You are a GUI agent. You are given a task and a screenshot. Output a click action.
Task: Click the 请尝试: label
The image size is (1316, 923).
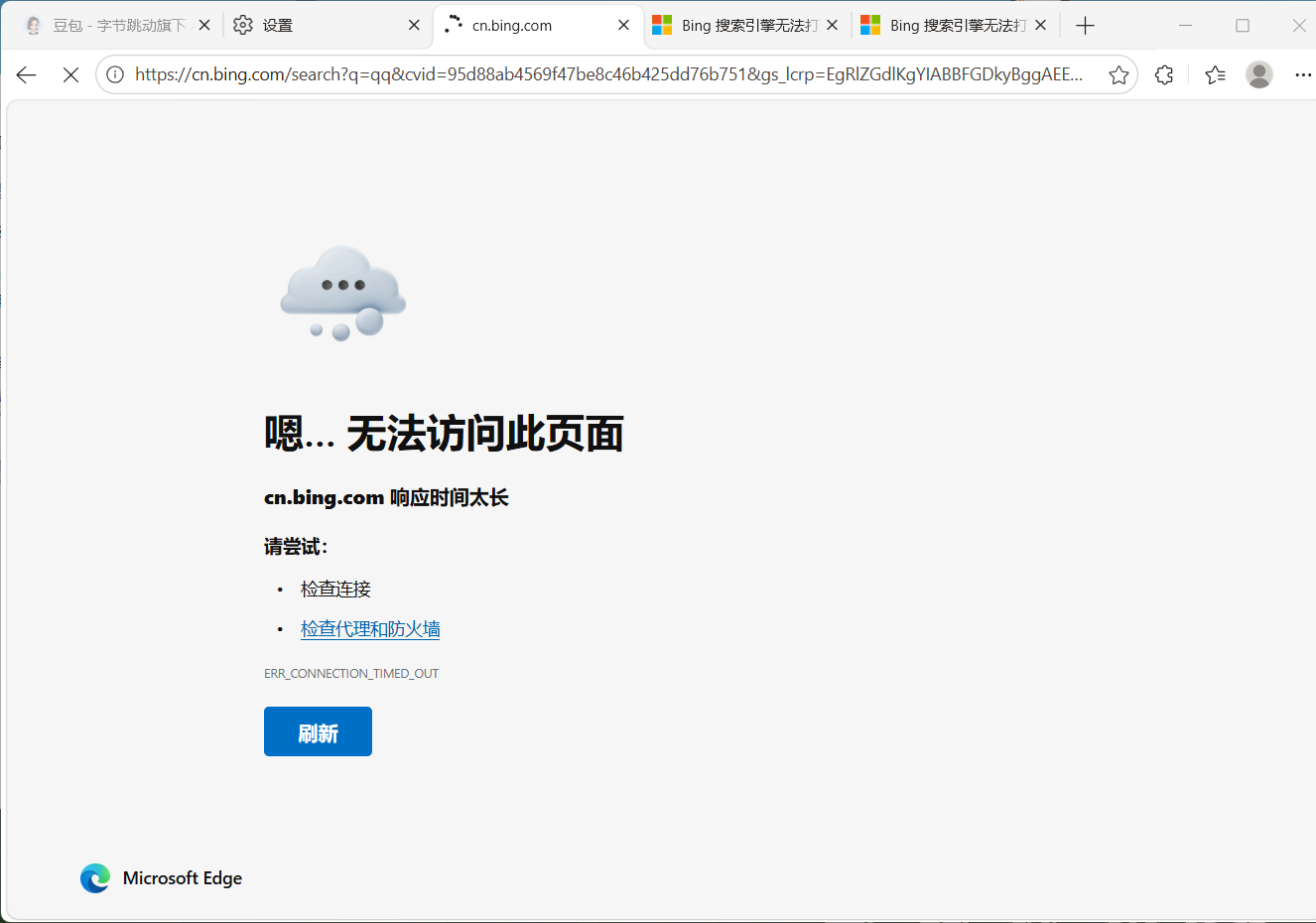coord(296,546)
